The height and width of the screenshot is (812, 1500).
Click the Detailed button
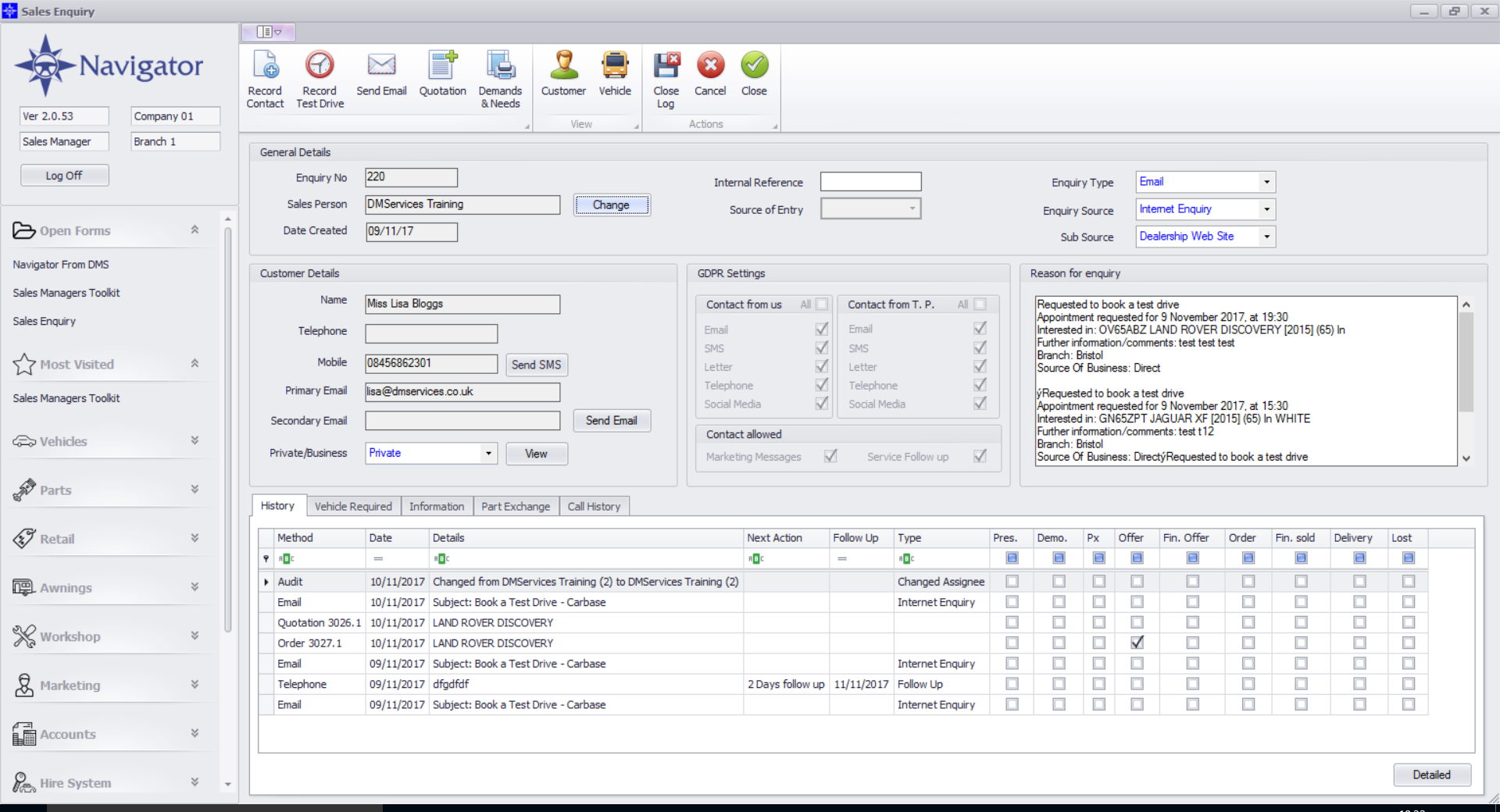click(x=1431, y=775)
